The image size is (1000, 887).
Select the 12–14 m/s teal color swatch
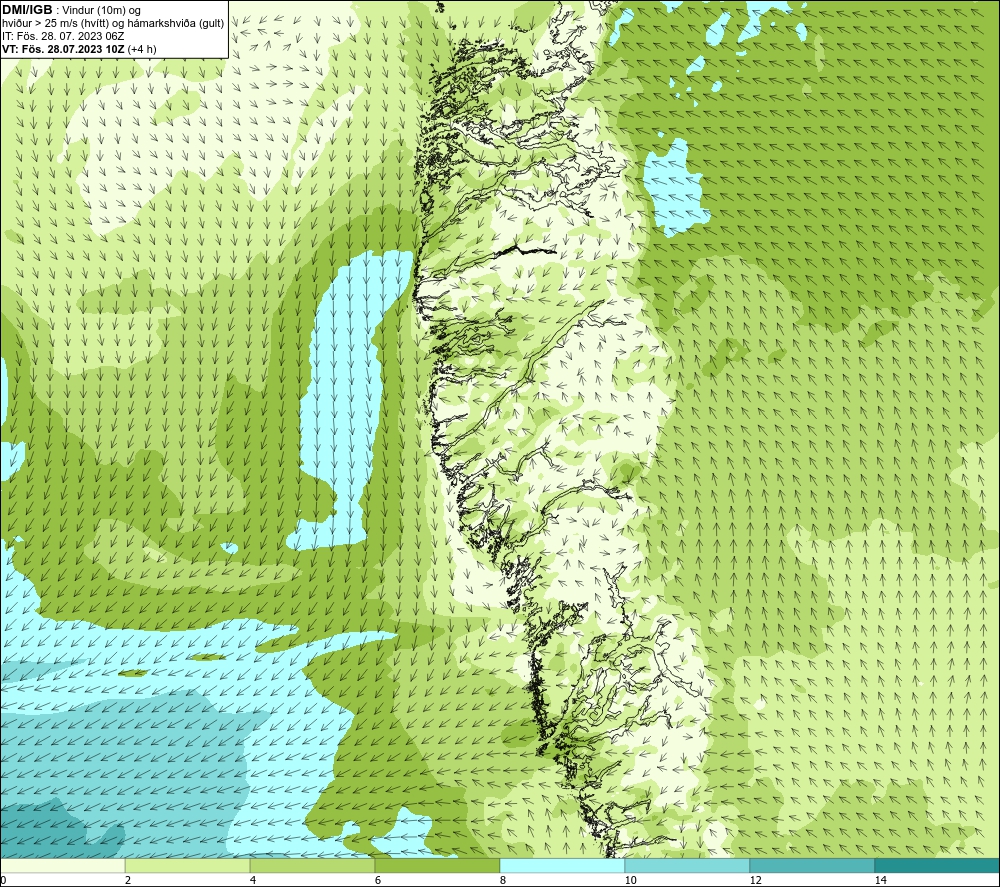pyautogui.click(x=812, y=866)
